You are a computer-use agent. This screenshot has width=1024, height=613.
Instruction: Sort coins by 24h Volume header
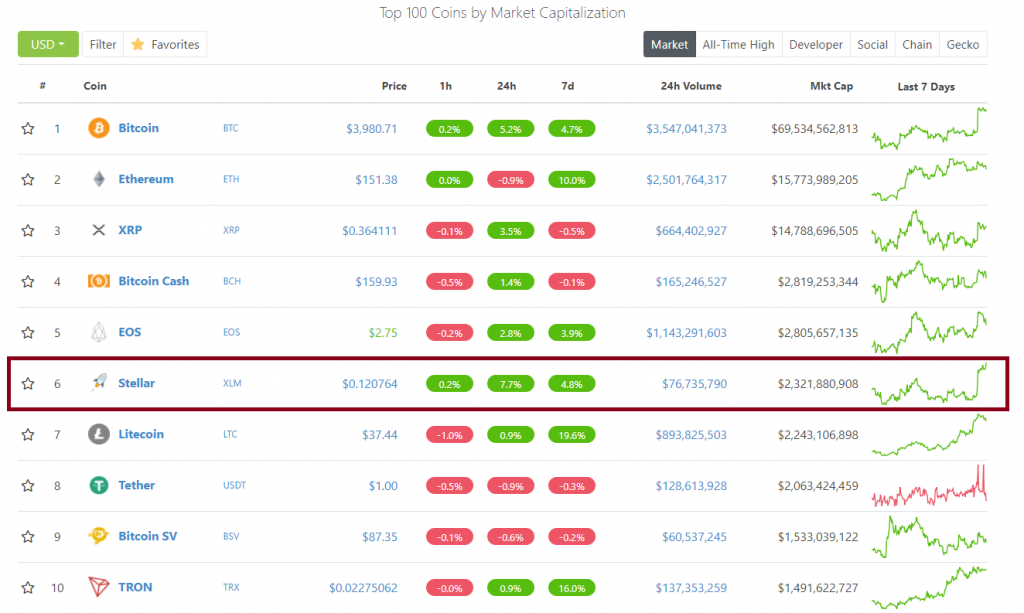click(x=690, y=86)
